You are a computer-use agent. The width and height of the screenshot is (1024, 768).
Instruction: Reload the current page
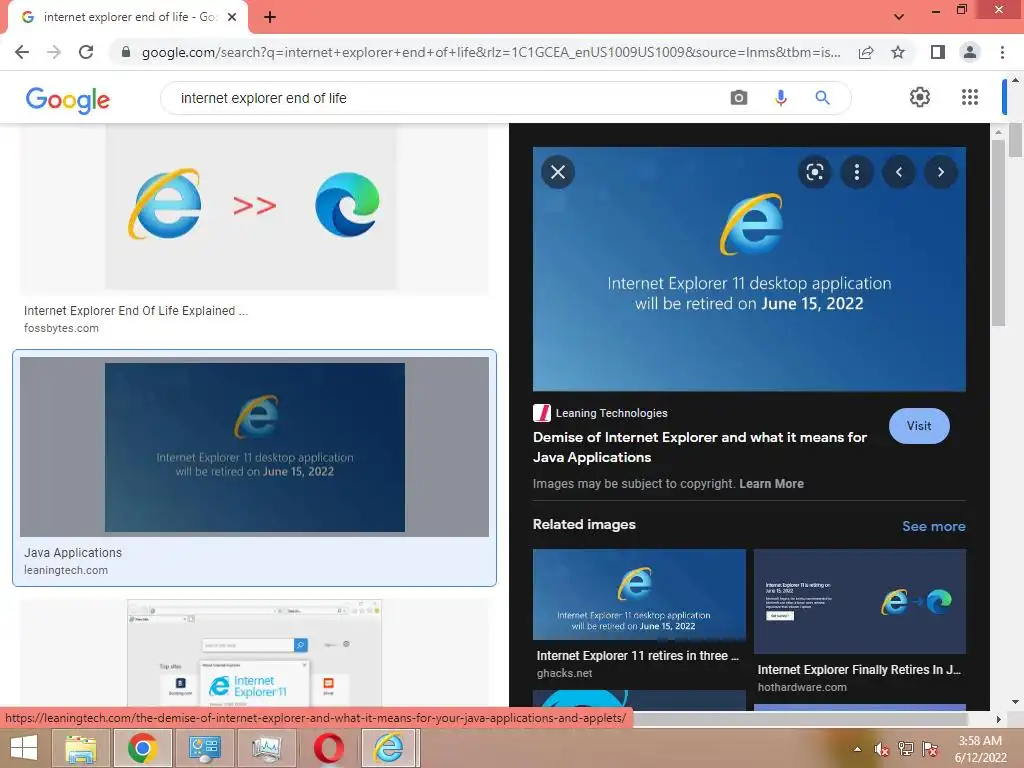[x=86, y=52]
